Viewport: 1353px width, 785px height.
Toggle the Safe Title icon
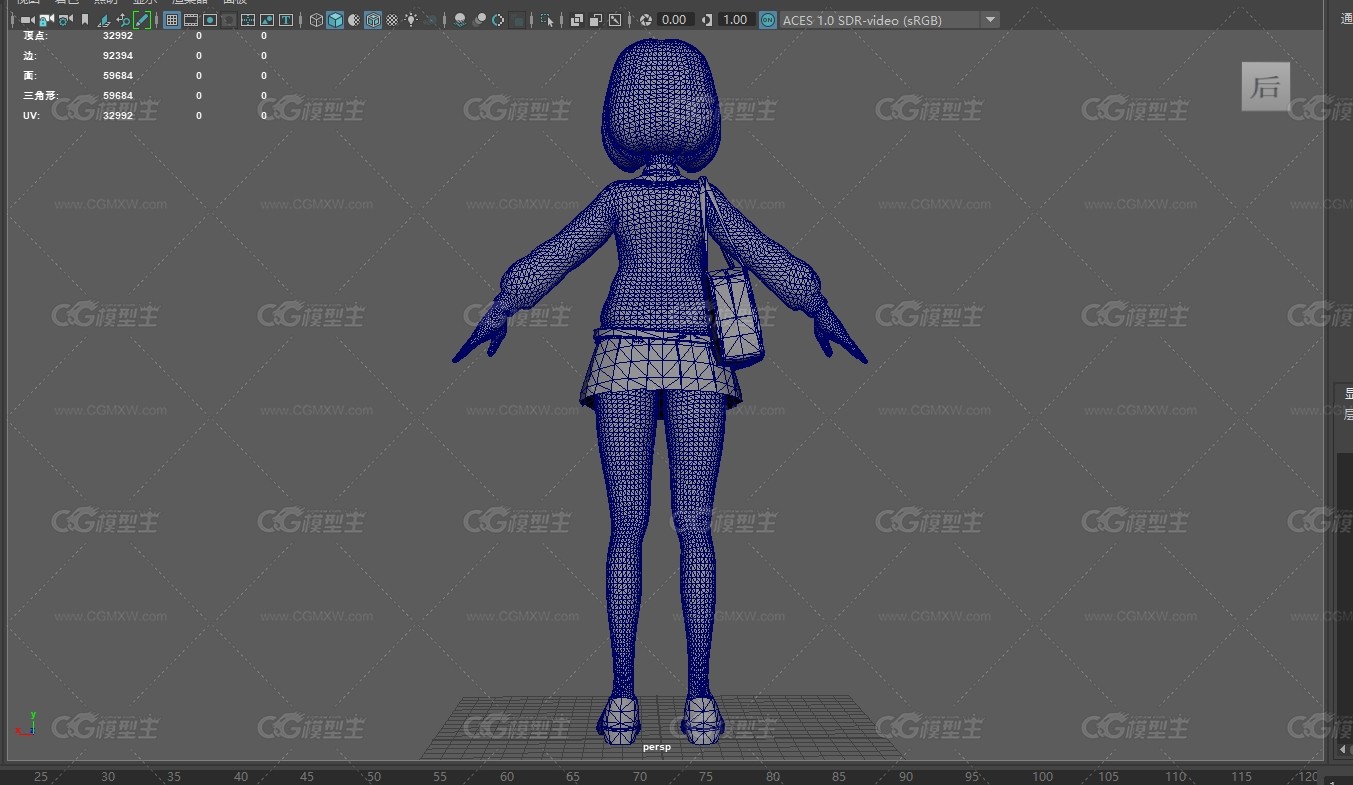286,20
